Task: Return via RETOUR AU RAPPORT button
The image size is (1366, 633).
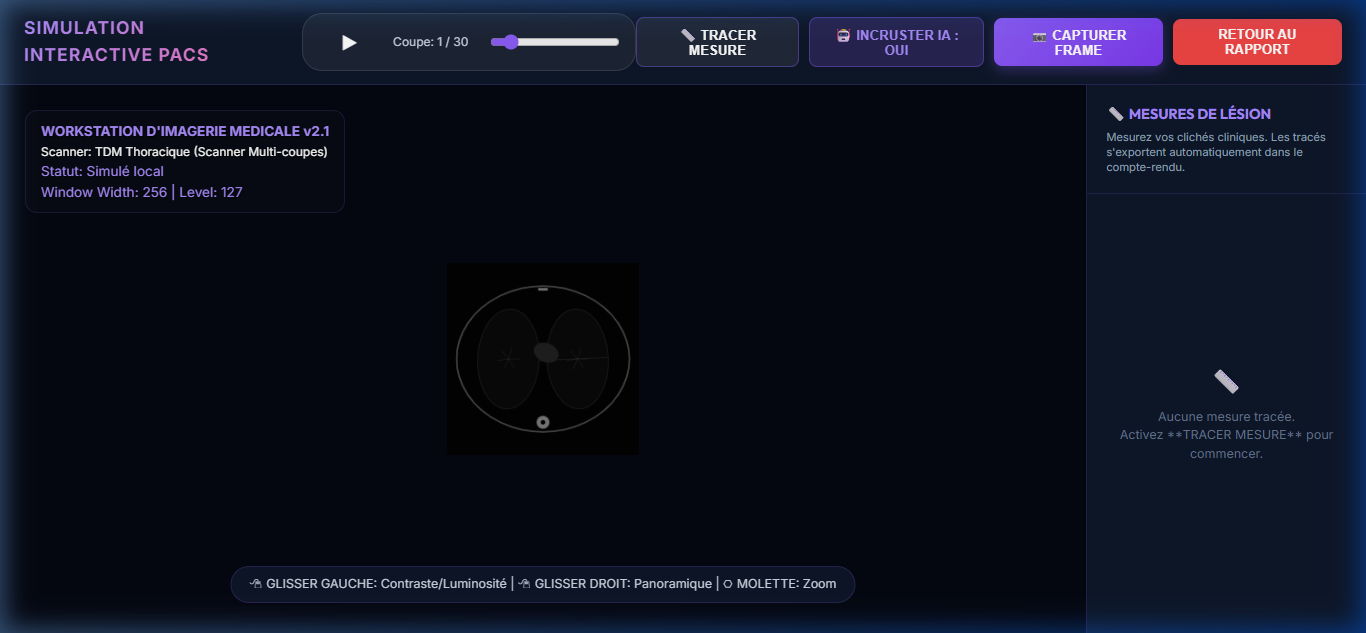Action: tap(1257, 42)
